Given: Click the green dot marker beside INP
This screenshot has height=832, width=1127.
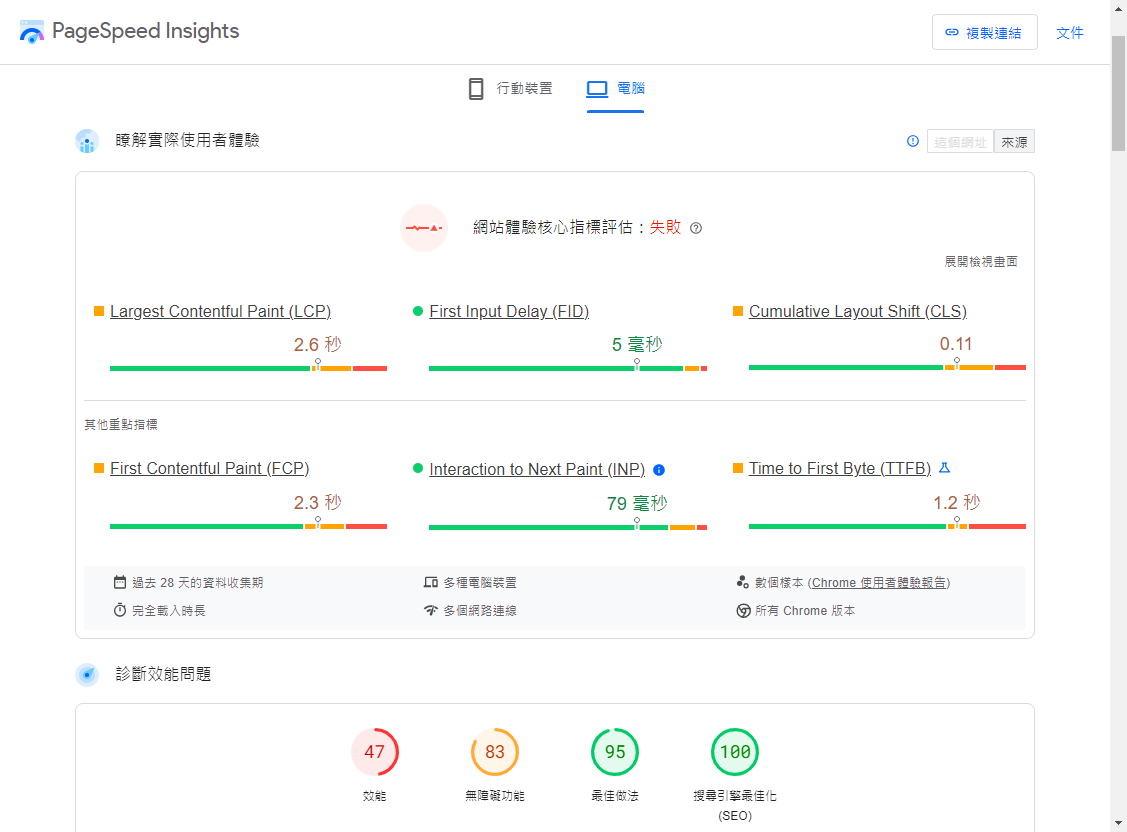Looking at the screenshot, I should (418, 468).
